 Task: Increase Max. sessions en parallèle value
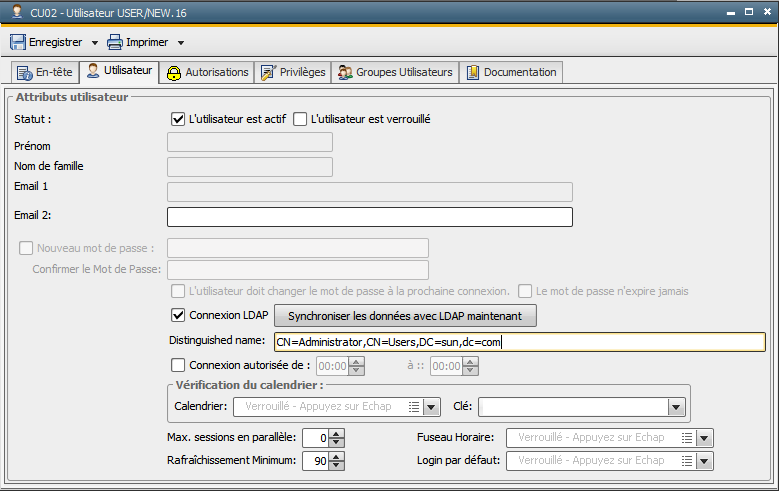coord(337,433)
